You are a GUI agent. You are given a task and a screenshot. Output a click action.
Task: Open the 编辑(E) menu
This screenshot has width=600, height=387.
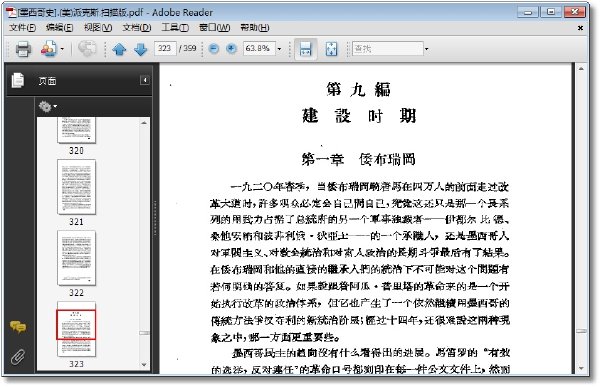(x=59, y=28)
